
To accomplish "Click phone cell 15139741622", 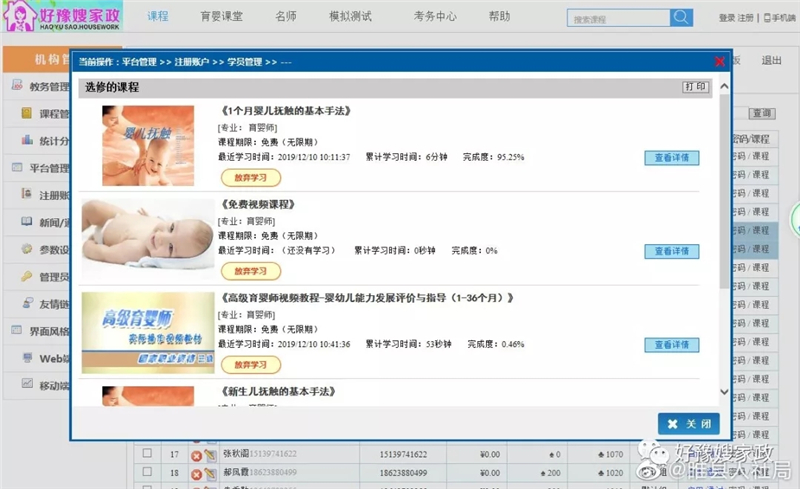I will click(x=403, y=454).
